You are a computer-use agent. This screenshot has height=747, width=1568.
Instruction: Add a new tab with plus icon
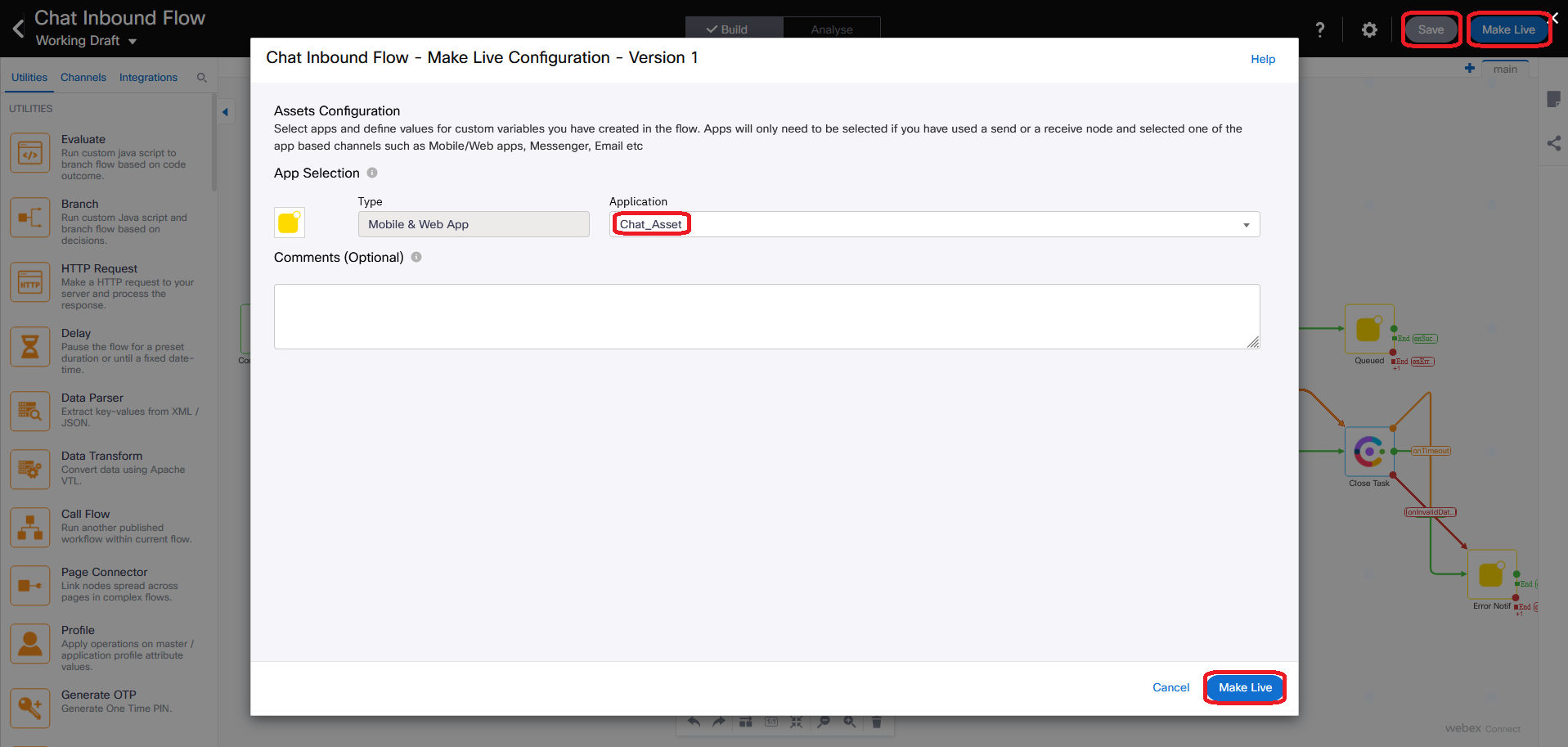click(x=1470, y=68)
